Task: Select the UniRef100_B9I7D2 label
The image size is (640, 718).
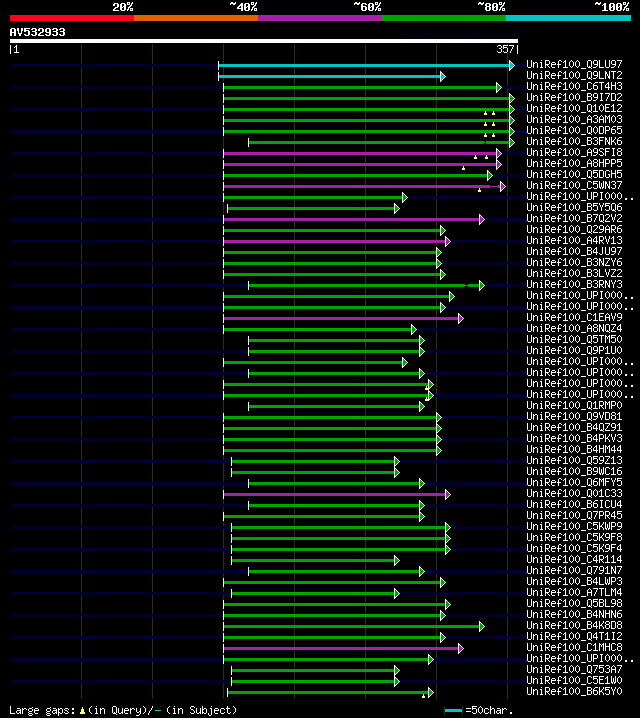Action: point(574,97)
